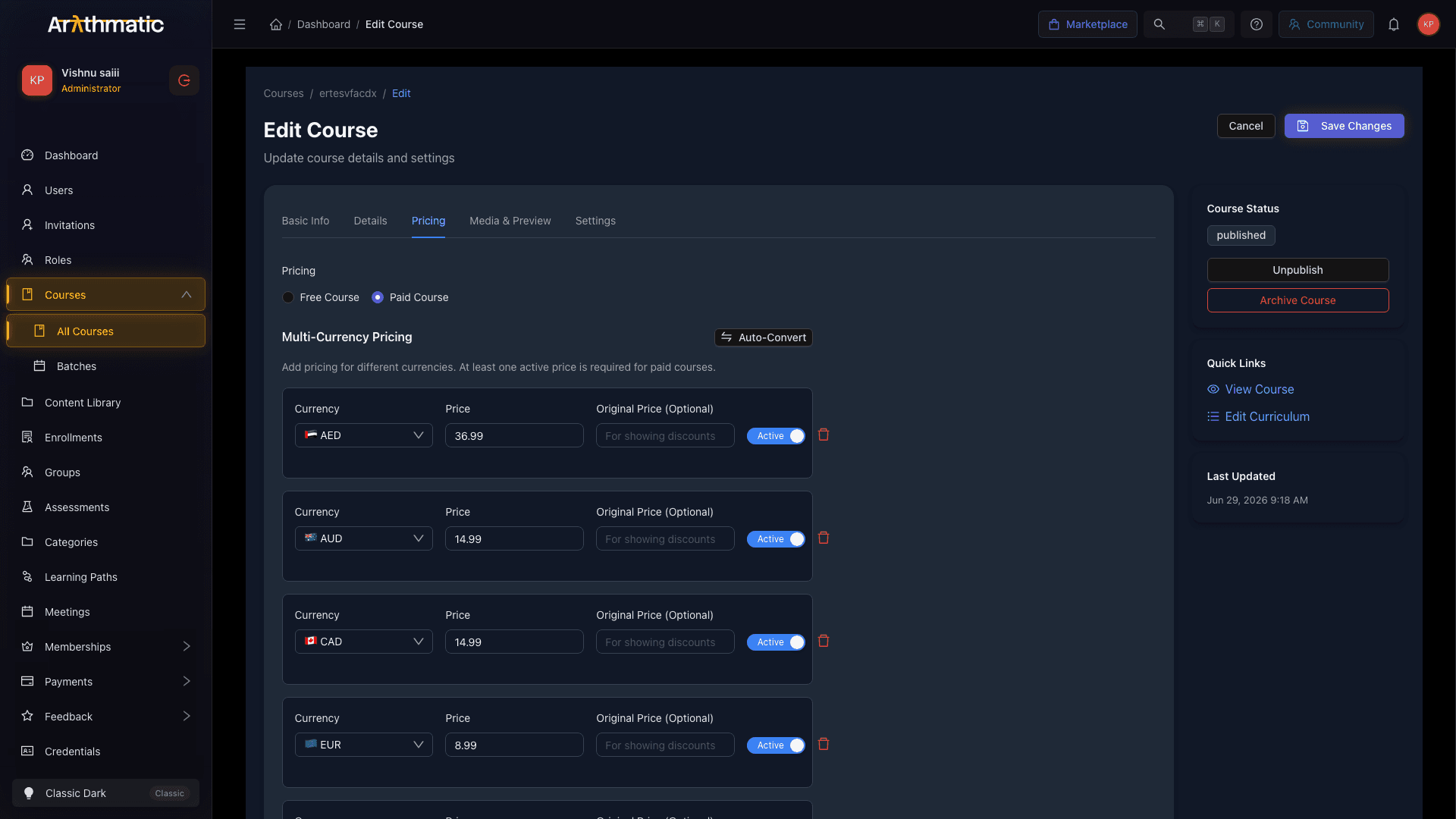Image resolution: width=1456 pixels, height=819 pixels.
Task: Switch to the Details tab
Action: coord(370,221)
